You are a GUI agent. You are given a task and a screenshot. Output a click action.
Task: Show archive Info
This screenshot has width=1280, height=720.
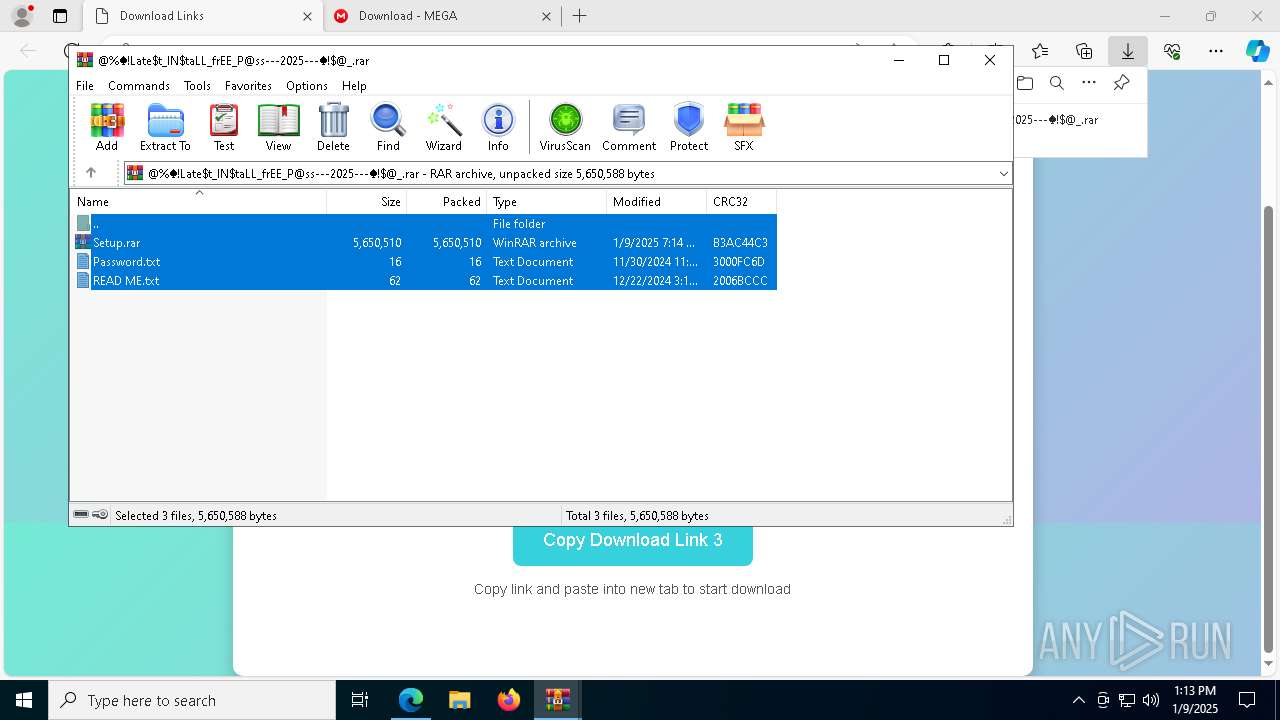[498, 127]
